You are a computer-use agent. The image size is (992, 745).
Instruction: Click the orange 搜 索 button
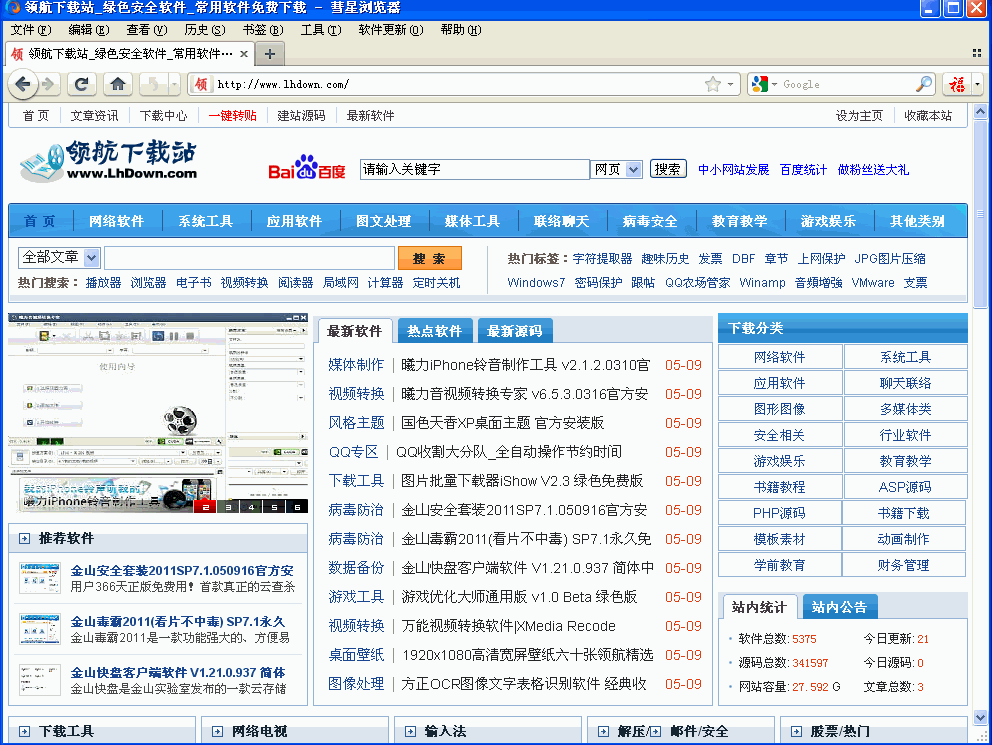(430, 258)
